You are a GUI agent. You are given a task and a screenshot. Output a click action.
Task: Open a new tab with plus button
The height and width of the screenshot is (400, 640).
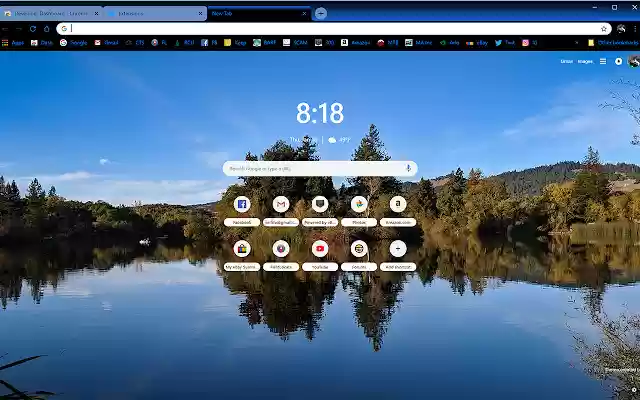click(x=321, y=13)
